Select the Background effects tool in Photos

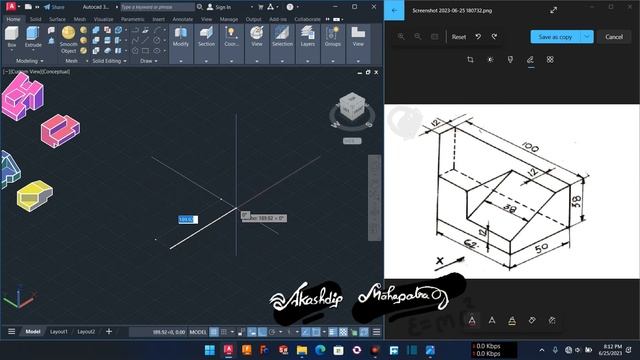point(550,60)
